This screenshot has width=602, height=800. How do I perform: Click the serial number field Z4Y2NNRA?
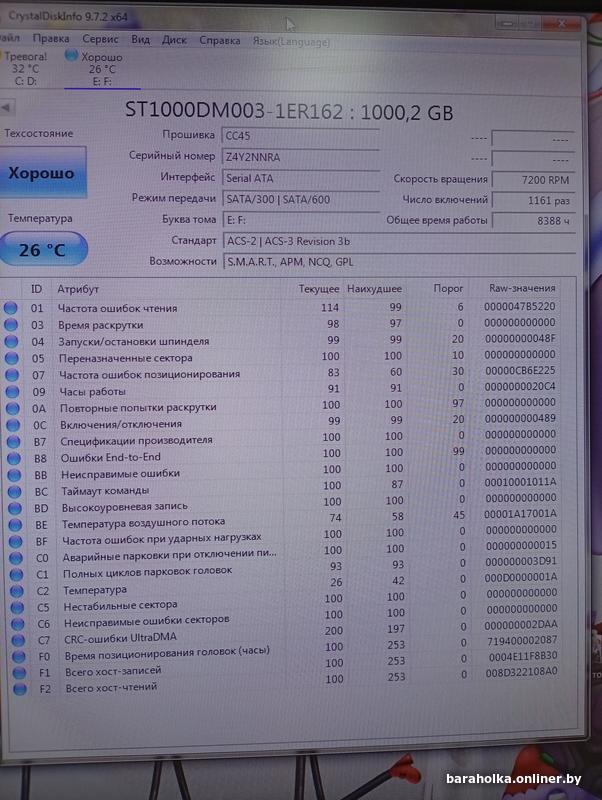point(300,157)
